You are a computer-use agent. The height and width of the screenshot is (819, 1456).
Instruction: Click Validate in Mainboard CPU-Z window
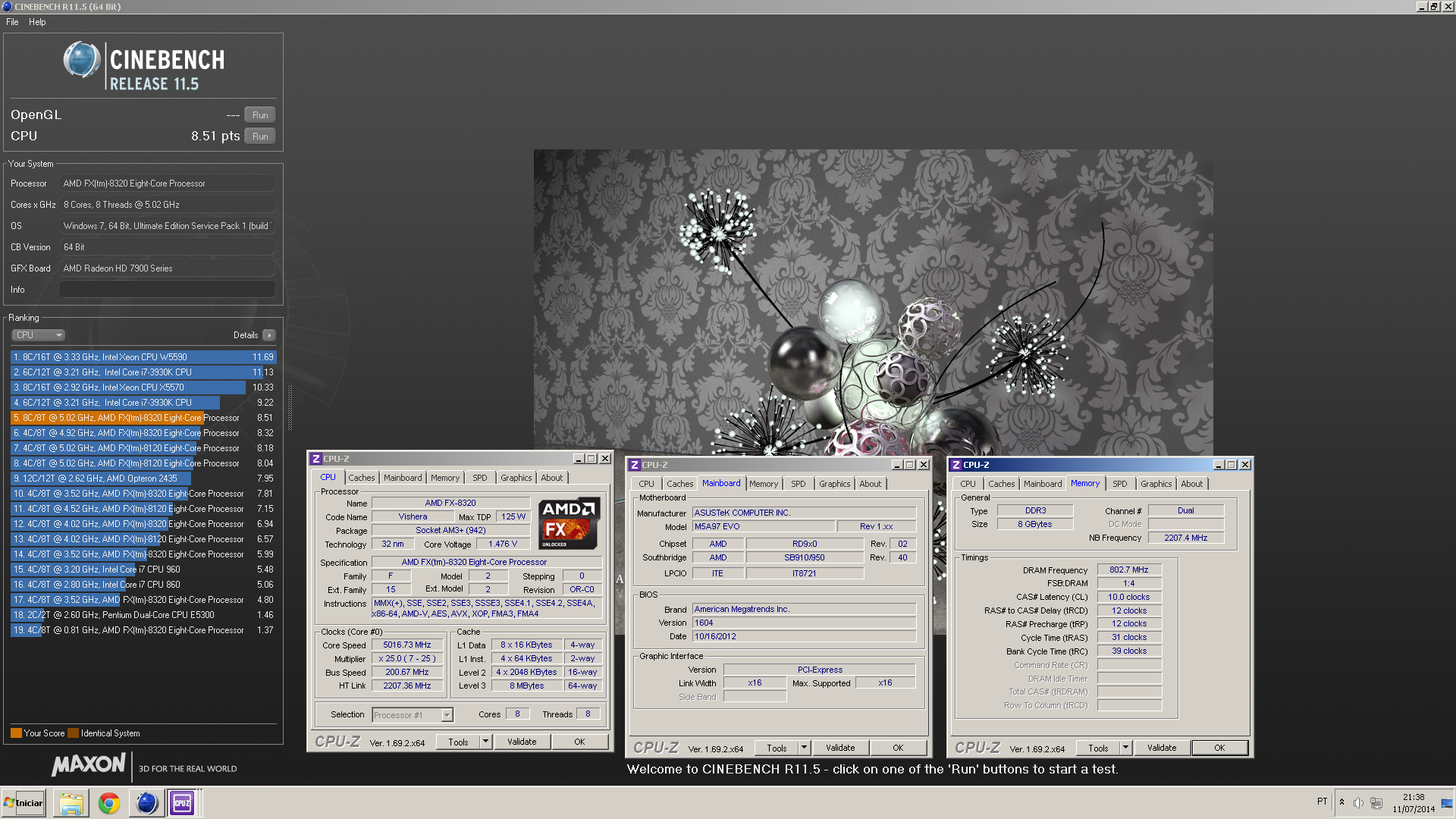(x=840, y=748)
